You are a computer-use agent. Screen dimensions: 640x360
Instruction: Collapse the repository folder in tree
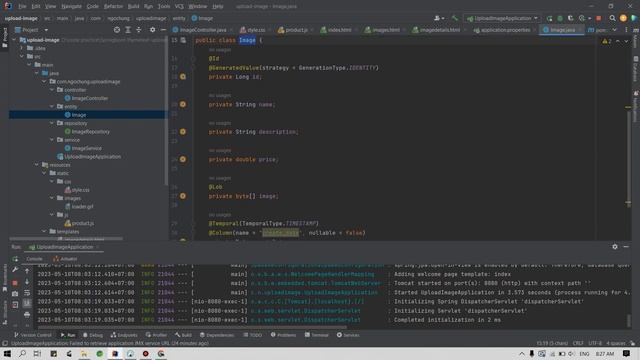52,123
